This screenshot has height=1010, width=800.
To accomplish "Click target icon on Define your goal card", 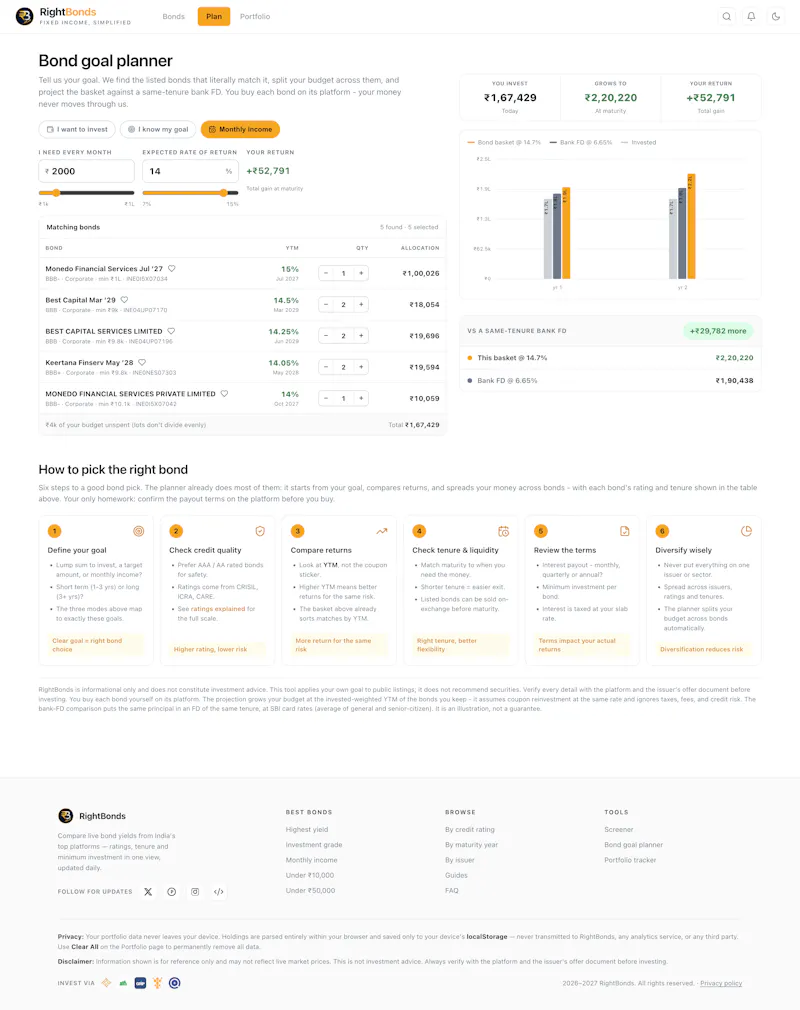I will pos(138,531).
